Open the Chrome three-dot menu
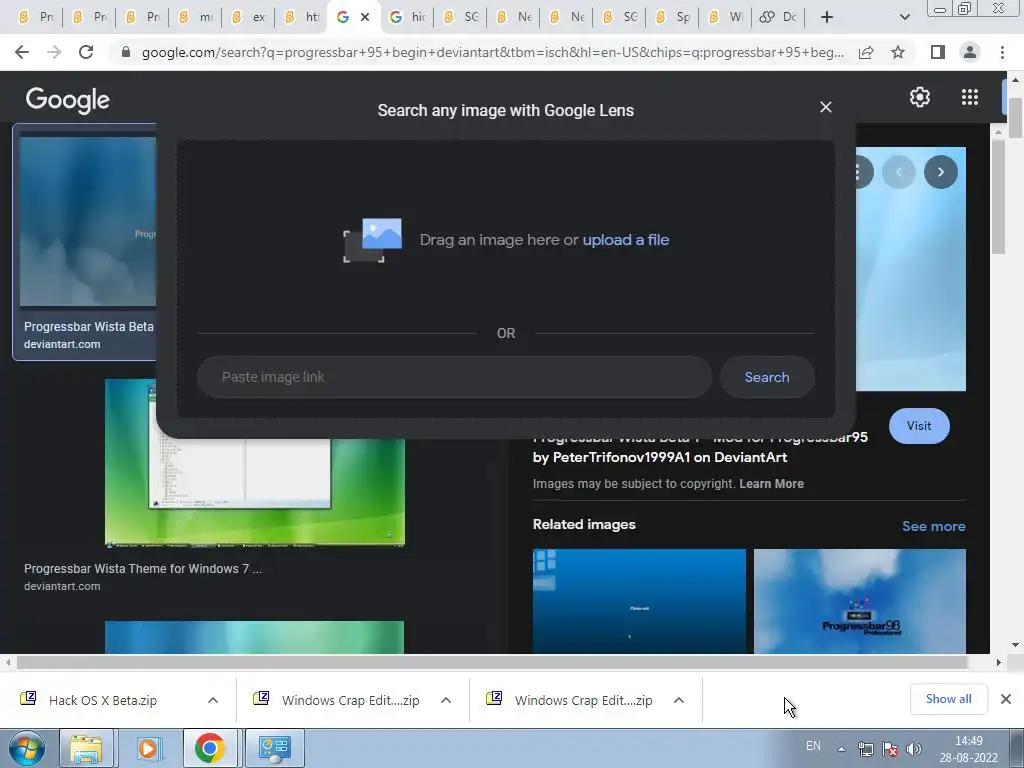 pos(1002,52)
